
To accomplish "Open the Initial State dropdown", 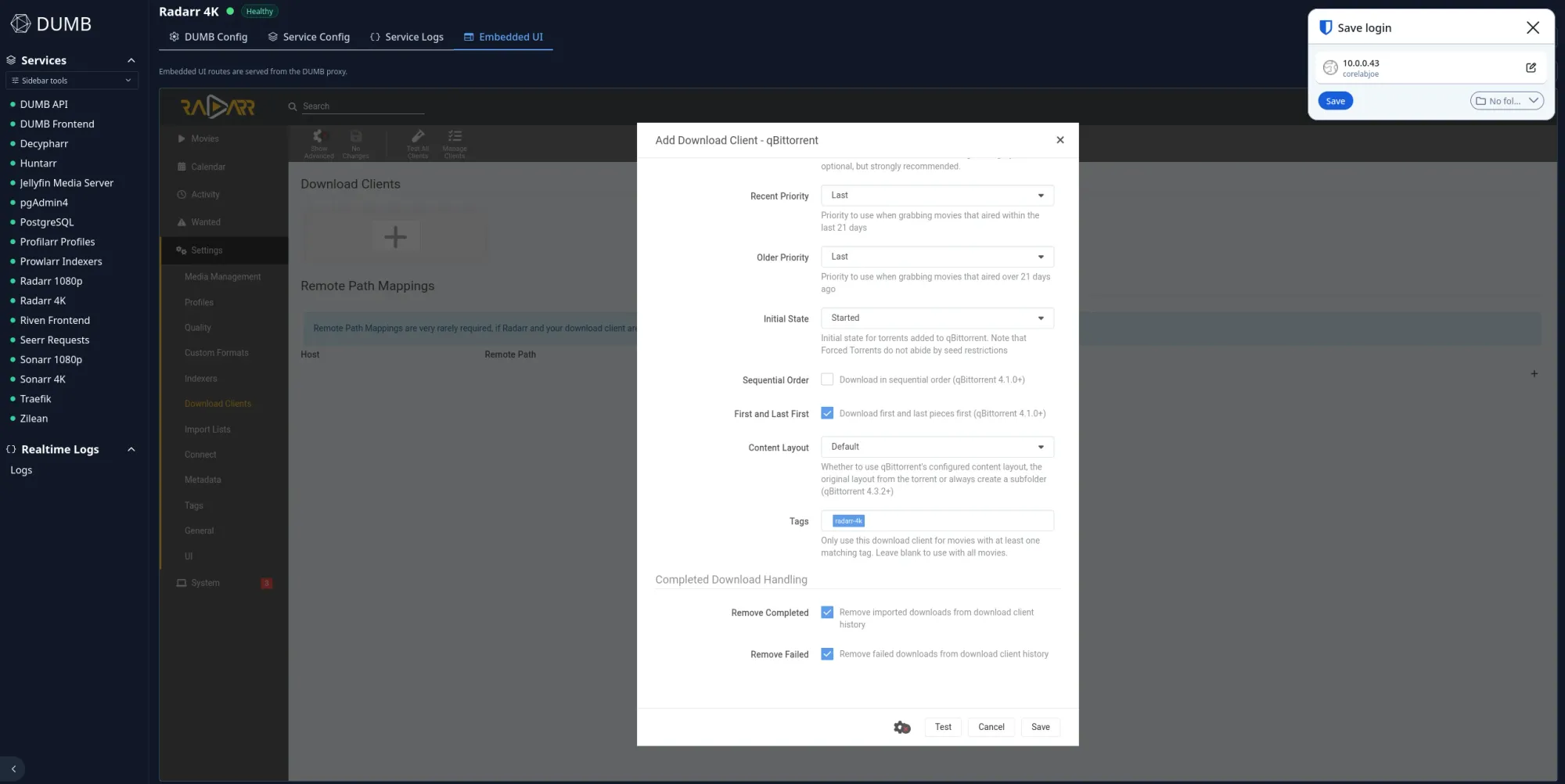I will [937, 318].
